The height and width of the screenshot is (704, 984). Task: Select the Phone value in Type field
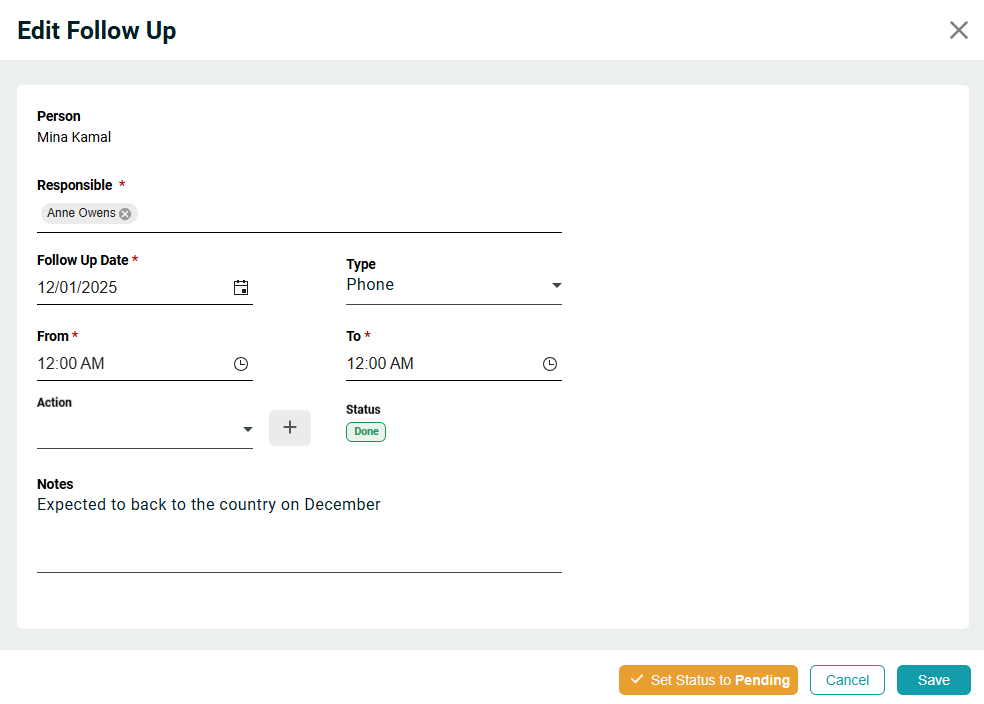pyautogui.click(x=370, y=285)
